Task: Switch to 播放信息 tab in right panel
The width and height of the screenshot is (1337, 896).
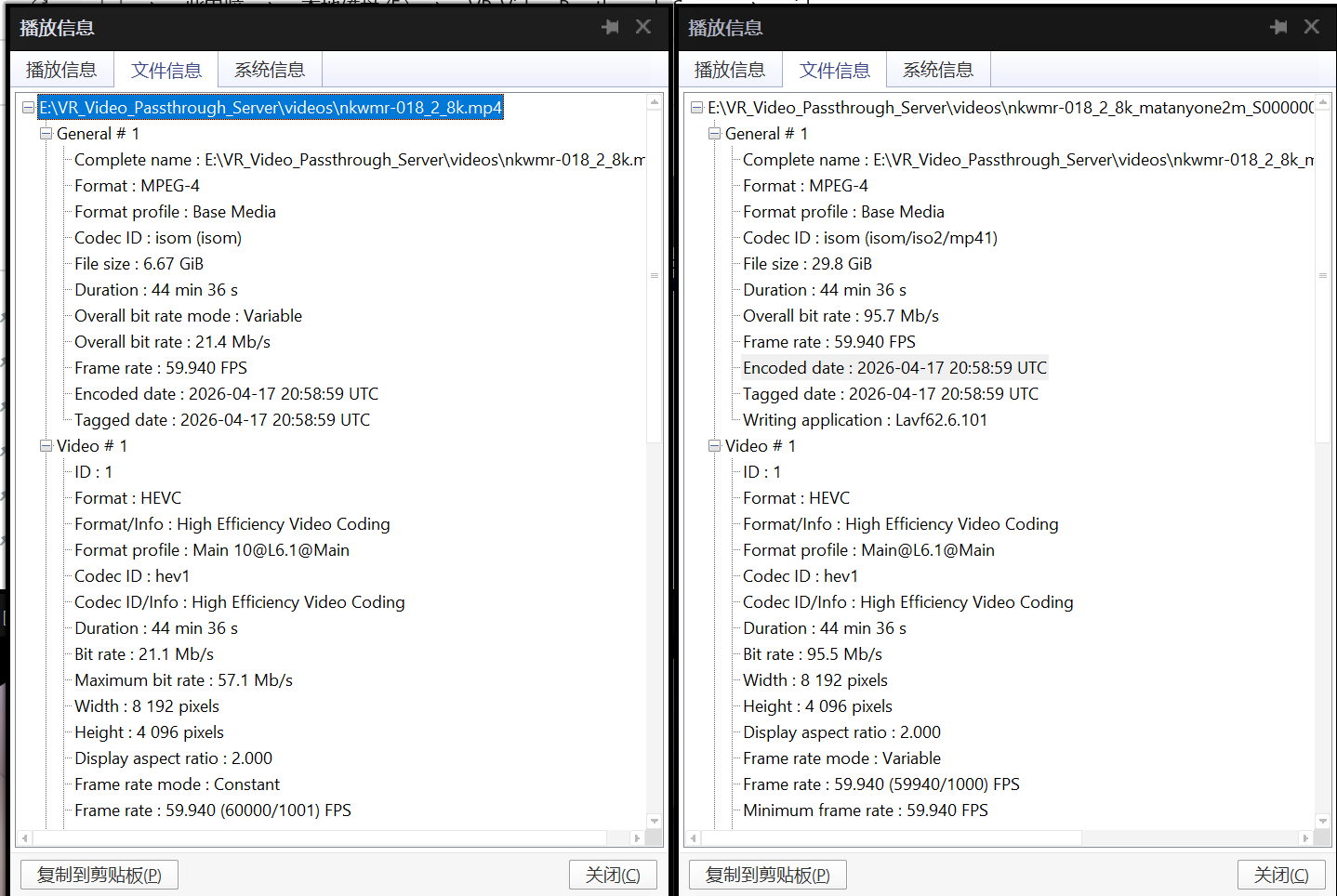Action: [x=730, y=70]
